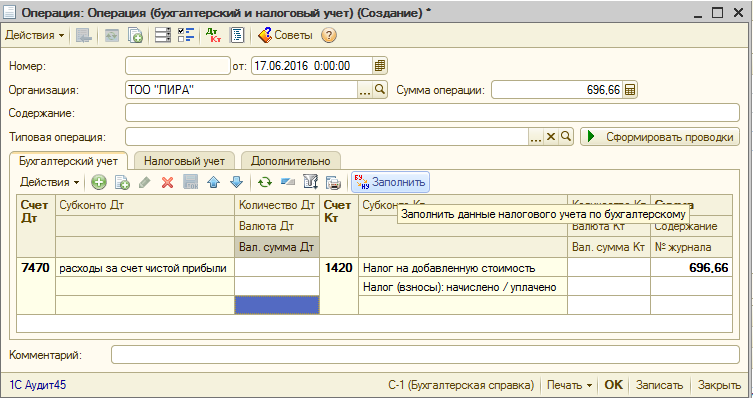This screenshot has width=753, height=398.
Task: Move row down with blue arrow
Action: click(237, 182)
